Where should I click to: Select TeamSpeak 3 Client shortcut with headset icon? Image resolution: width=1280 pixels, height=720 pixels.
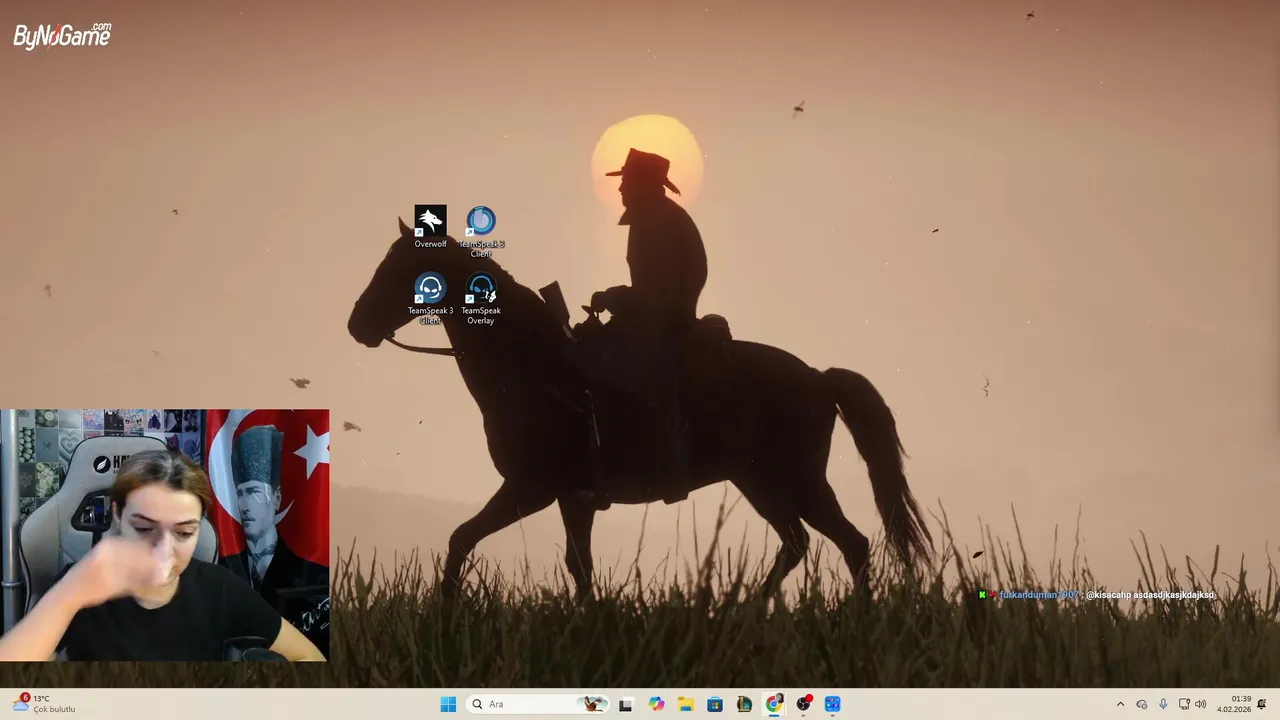coord(430,299)
